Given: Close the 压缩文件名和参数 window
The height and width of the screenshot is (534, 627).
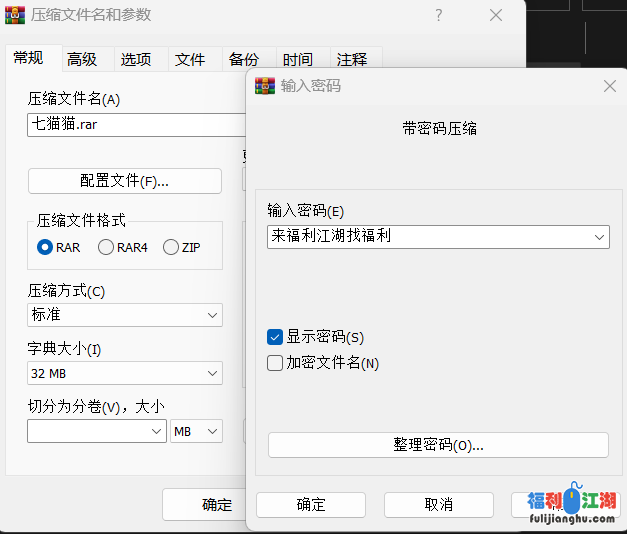Looking at the screenshot, I should tap(496, 16).
